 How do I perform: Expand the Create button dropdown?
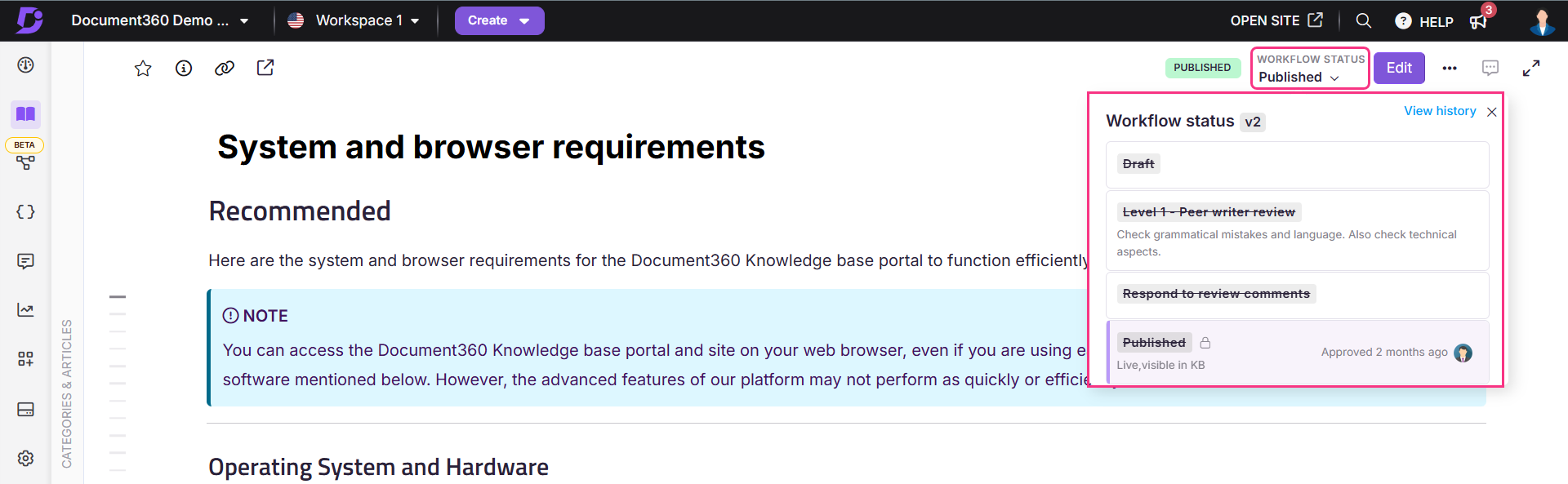[499, 20]
